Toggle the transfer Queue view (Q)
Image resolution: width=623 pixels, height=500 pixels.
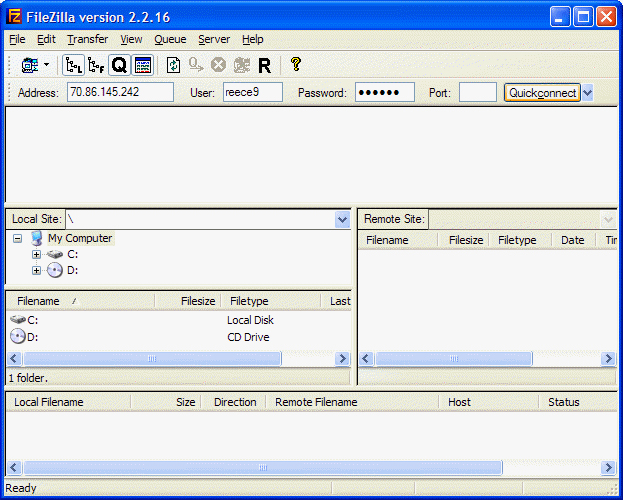(119, 65)
